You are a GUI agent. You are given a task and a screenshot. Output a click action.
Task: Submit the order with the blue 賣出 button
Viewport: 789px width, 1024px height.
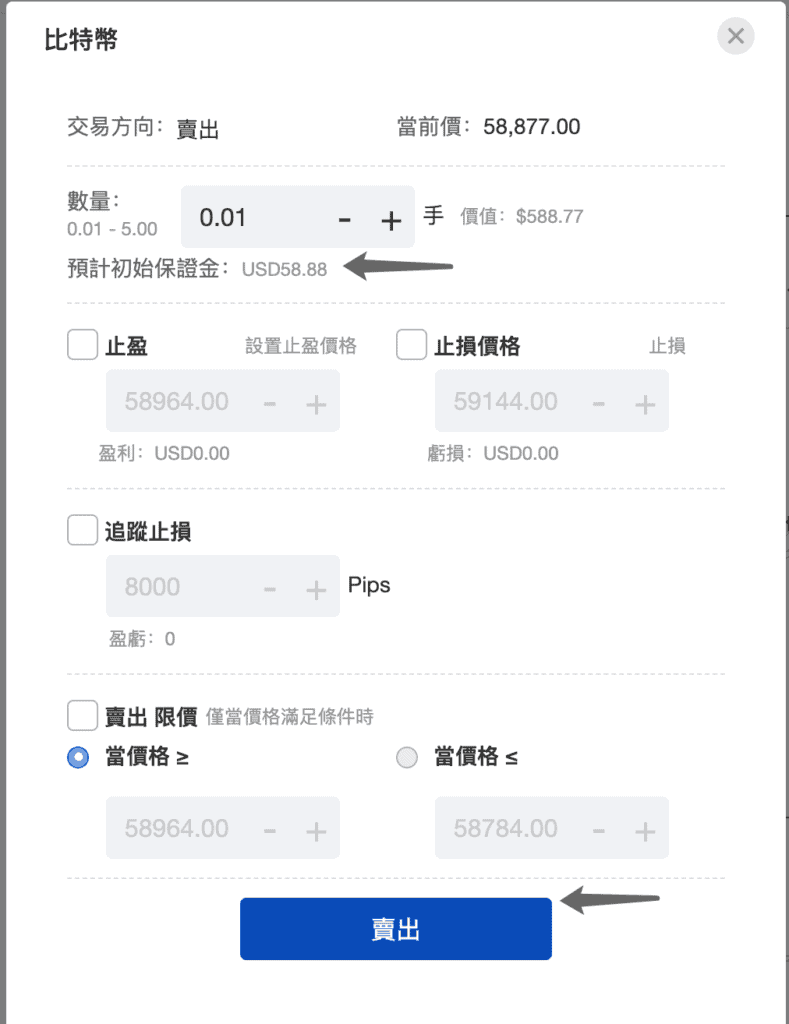[396, 929]
